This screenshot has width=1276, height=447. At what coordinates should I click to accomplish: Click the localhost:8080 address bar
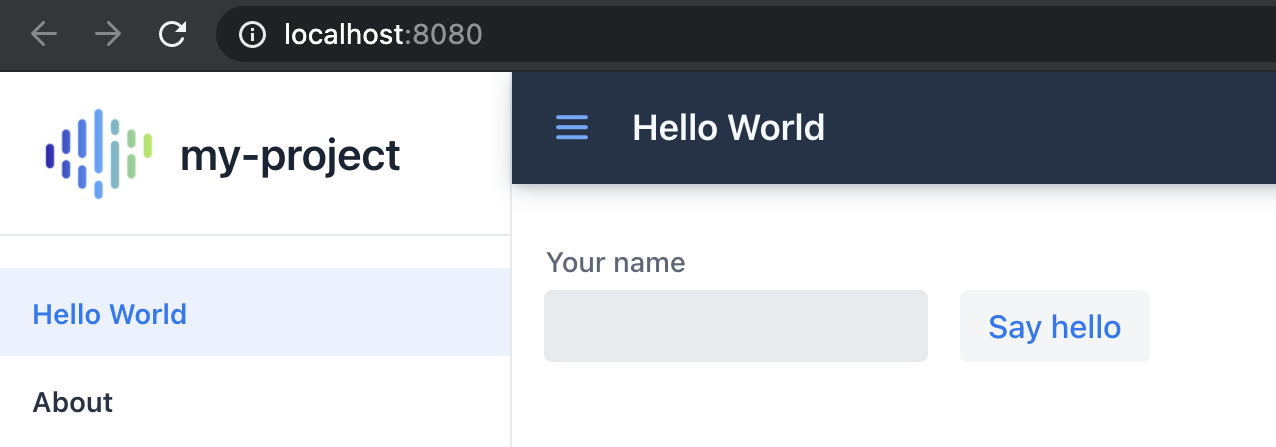pos(745,35)
